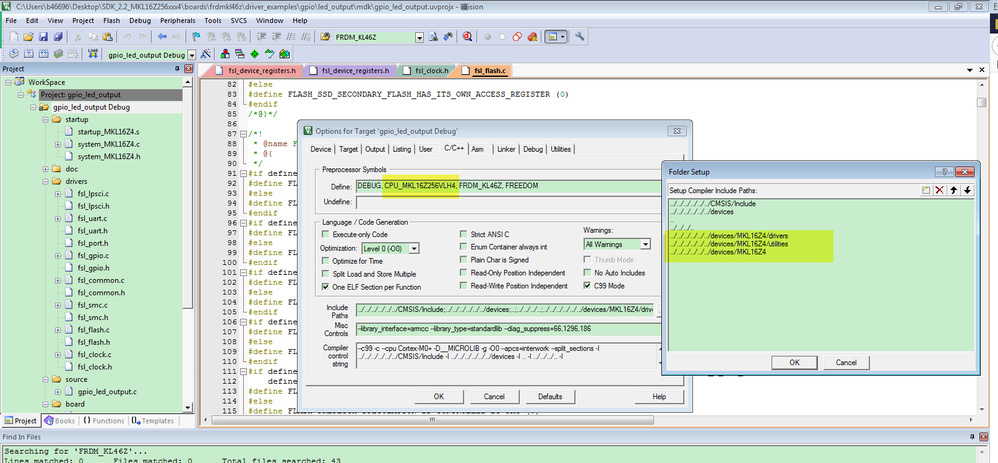Viewport: 998px width, 463px height.
Task: Click Options for Target wand icon
Action: tap(205, 54)
